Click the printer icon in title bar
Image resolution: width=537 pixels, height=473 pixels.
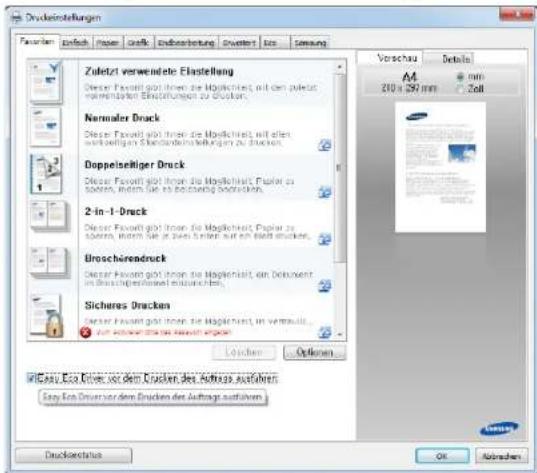point(16,18)
